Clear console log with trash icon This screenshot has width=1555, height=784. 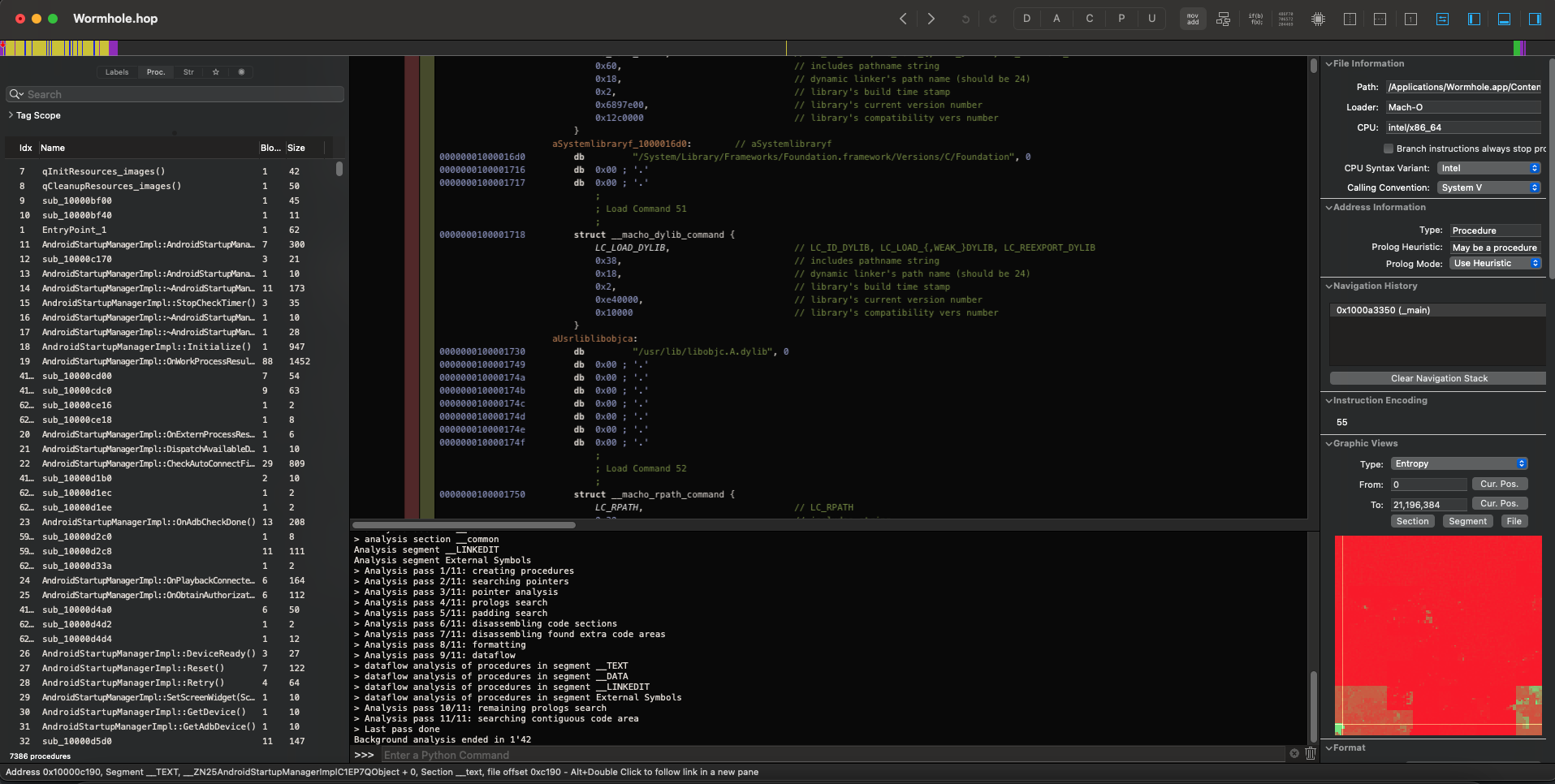click(x=1310, y=754)
